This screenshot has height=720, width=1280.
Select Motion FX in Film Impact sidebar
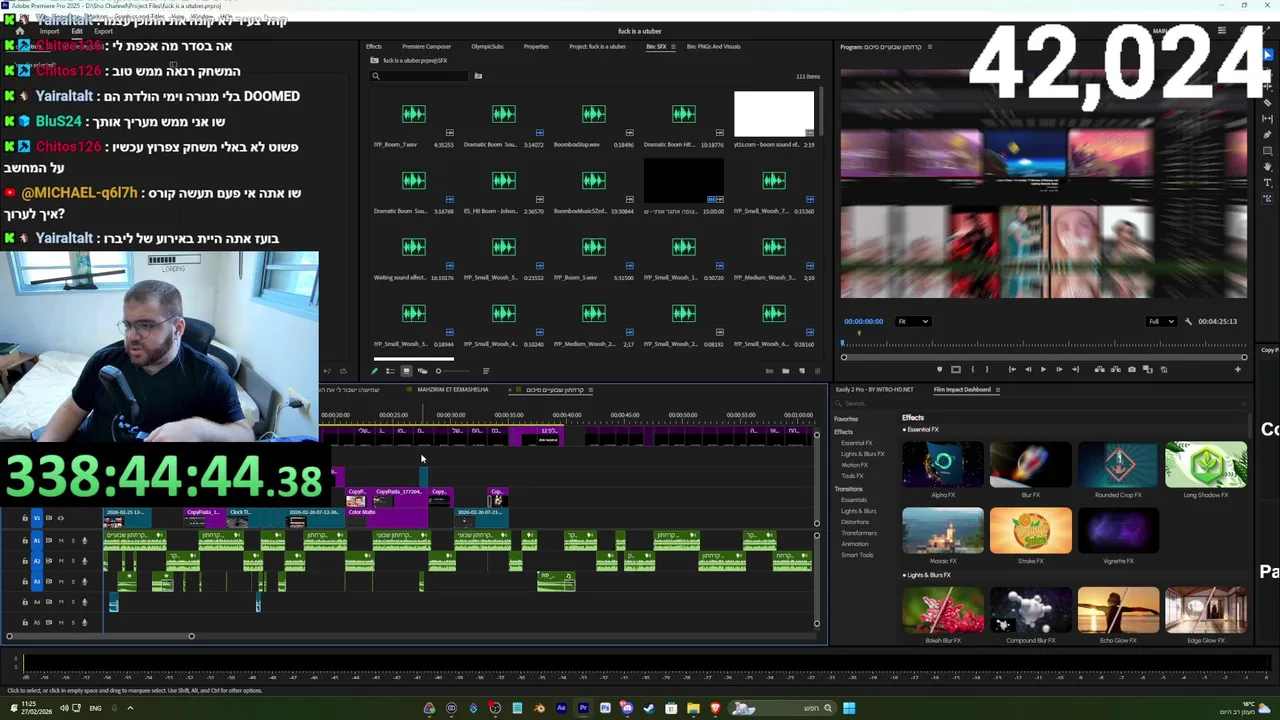pos(854,465)
